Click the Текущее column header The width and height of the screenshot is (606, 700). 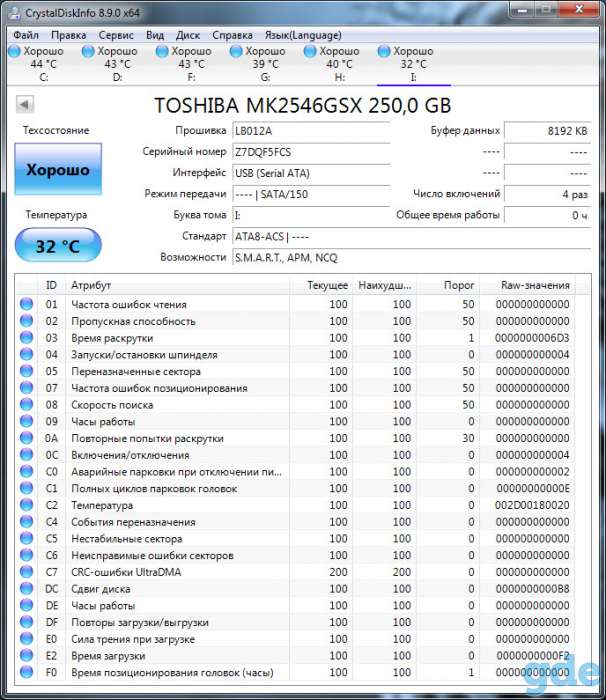(321, 285)
